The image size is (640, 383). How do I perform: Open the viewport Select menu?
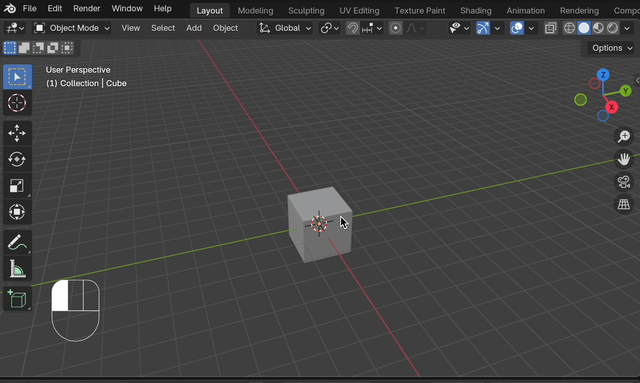(163, 28)
